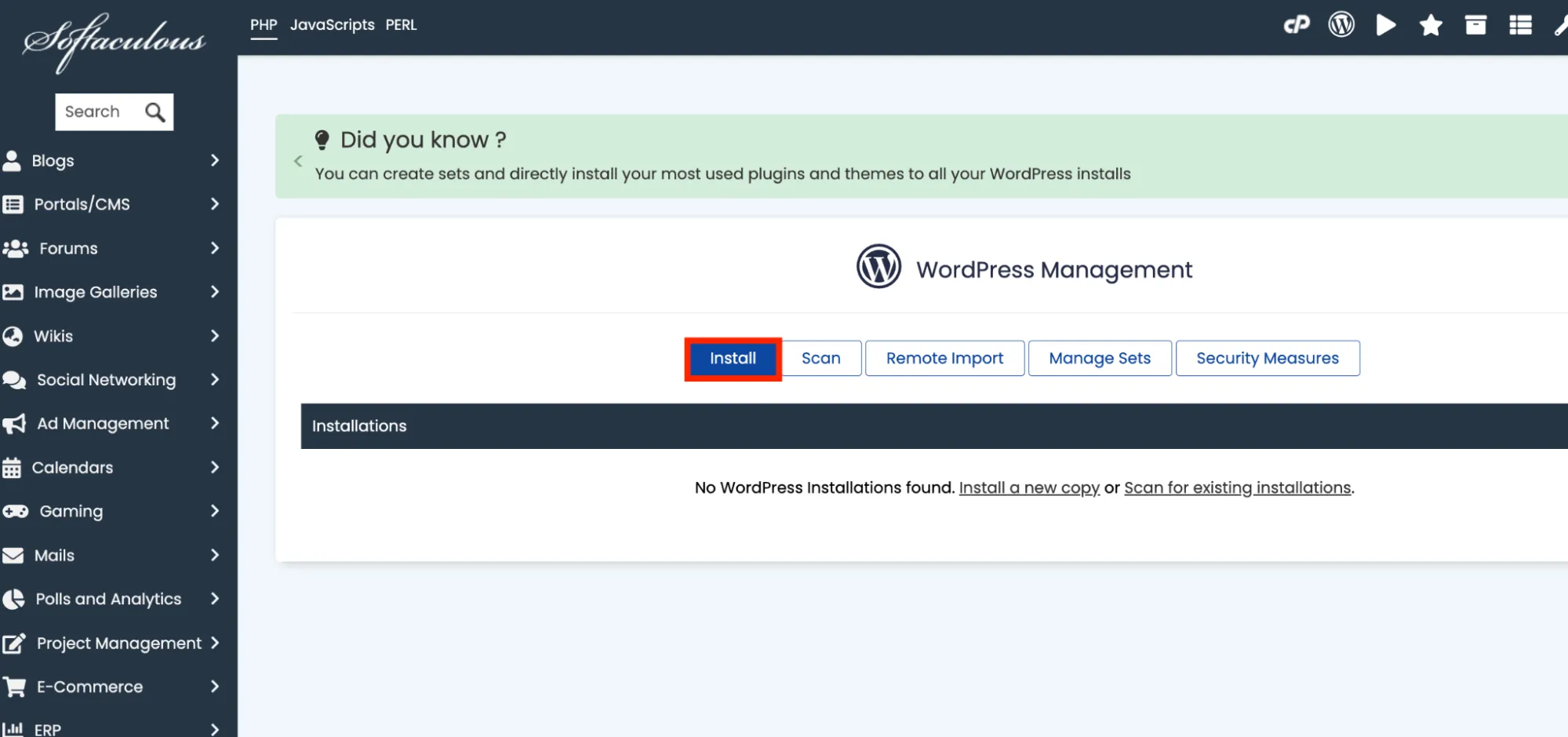The width and height of the screenshot is (1568, 737).
Task: Expand the Forums category chevron
Action: 215,248
